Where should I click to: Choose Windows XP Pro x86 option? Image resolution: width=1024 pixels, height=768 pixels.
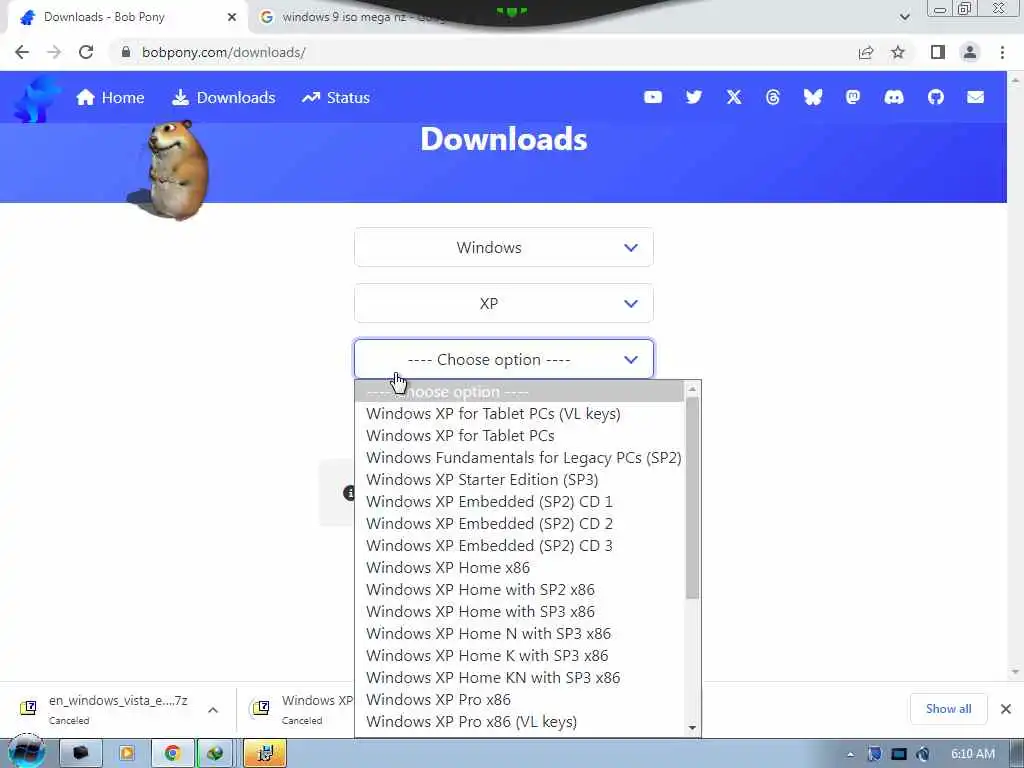pos(520,699)
